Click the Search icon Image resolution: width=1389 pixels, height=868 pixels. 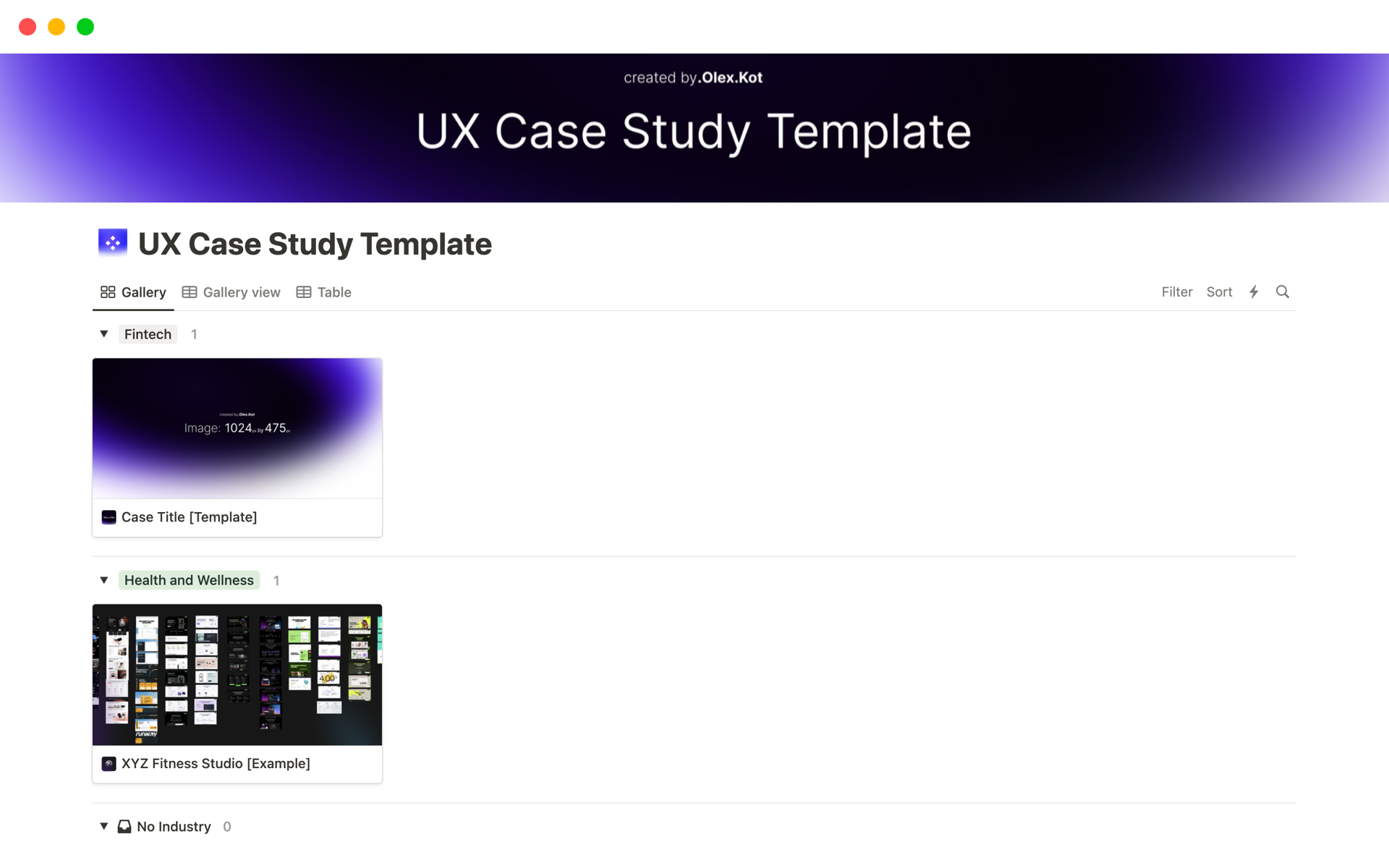click(1281, 292)
